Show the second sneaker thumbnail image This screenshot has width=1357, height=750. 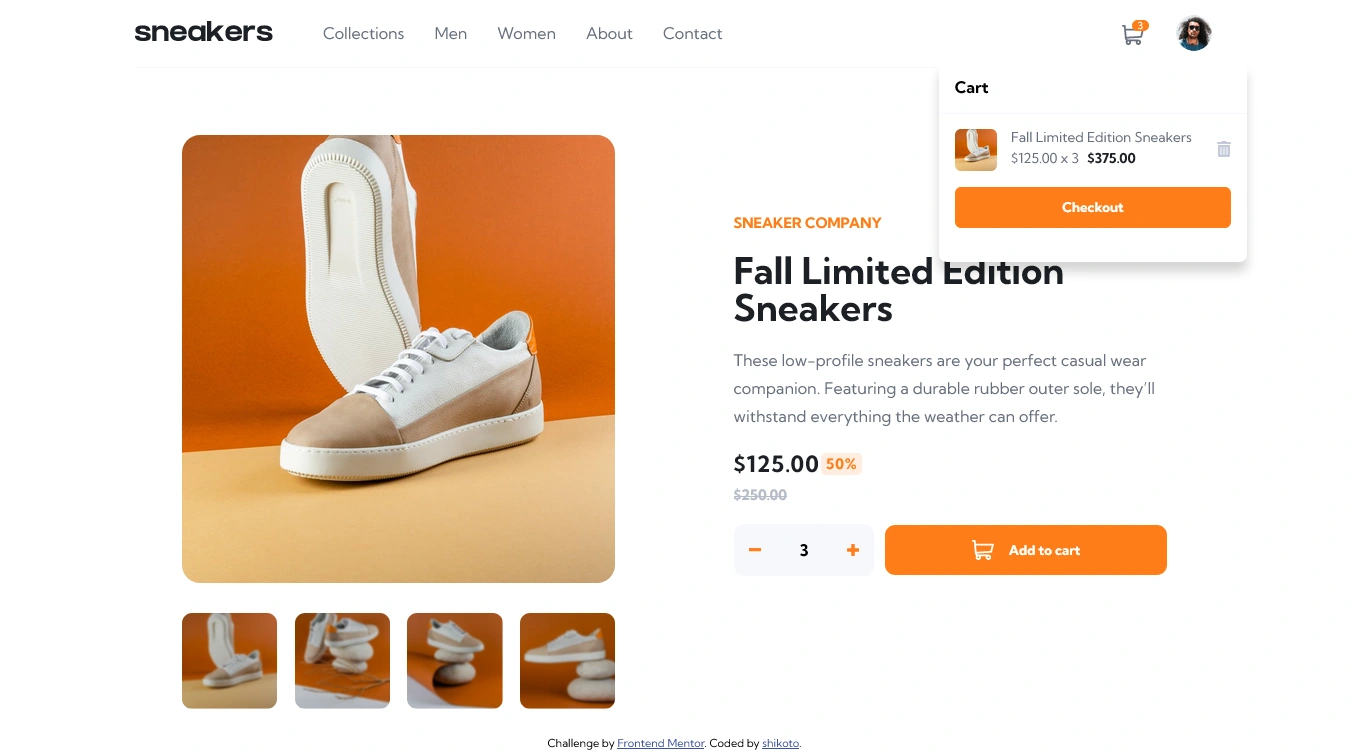[342, 660]
